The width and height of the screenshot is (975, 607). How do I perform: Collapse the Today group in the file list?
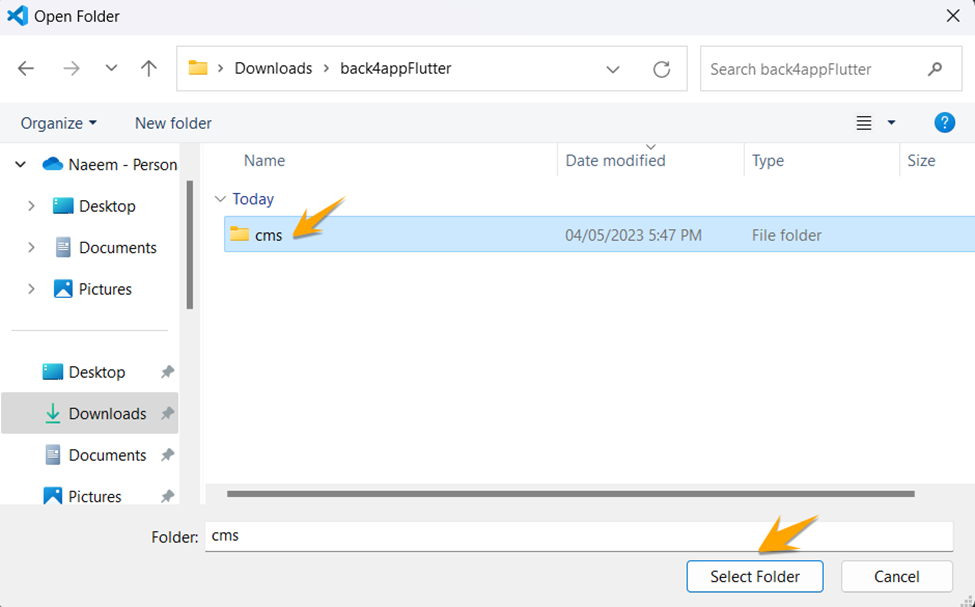click(x=221, y=199)
